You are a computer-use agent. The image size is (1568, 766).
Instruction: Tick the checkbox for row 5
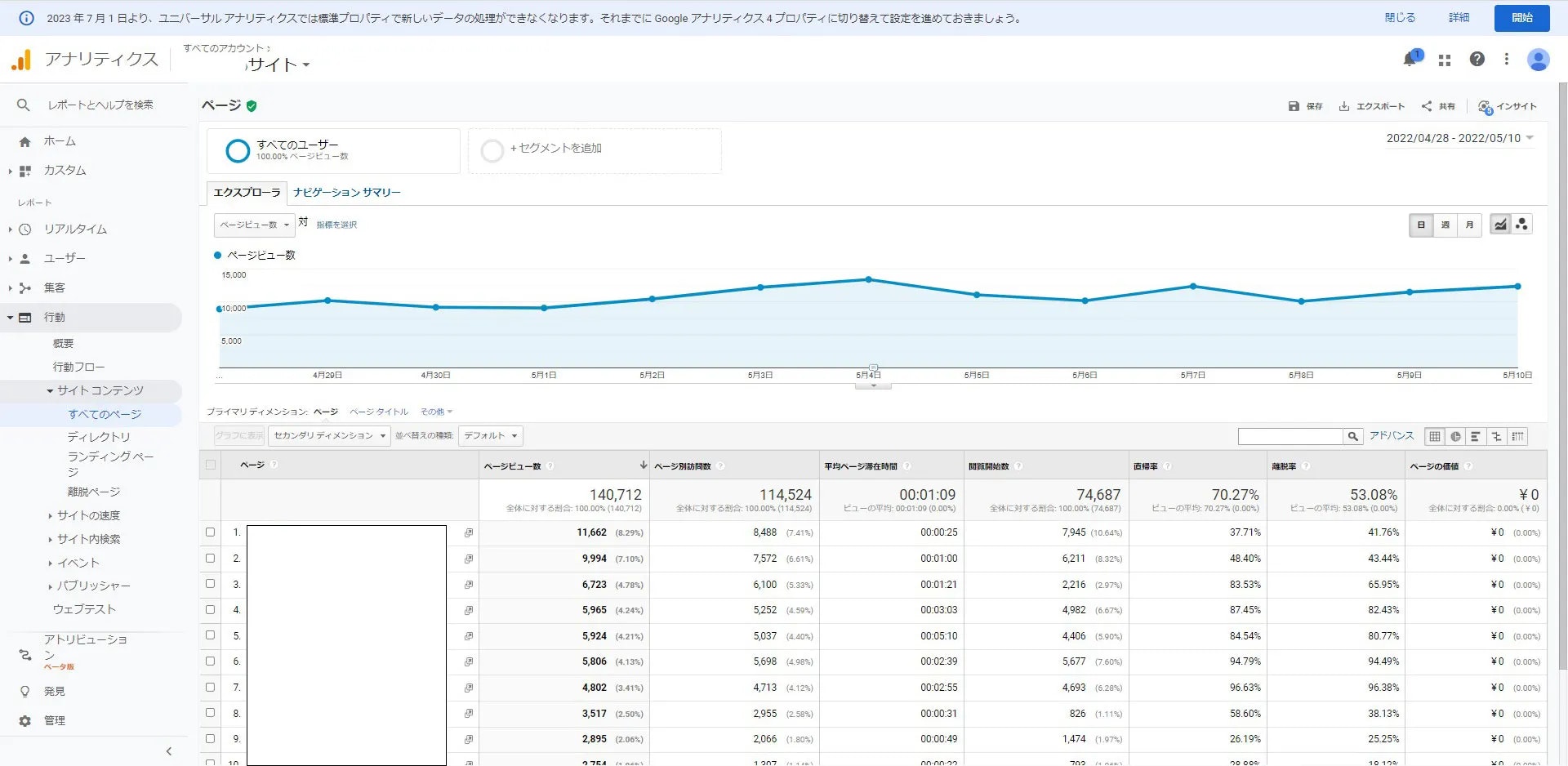pos(211,635)
